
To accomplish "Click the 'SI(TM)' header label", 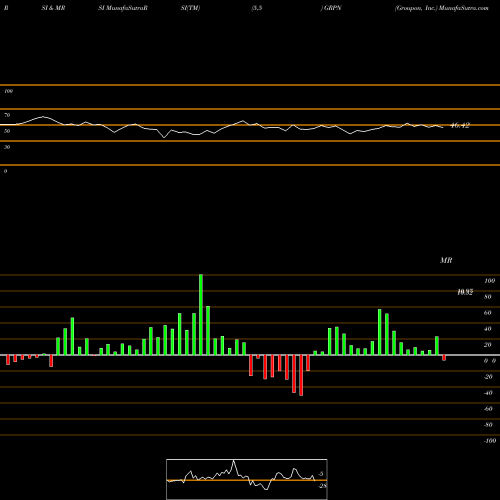I will tap(190, 8).
